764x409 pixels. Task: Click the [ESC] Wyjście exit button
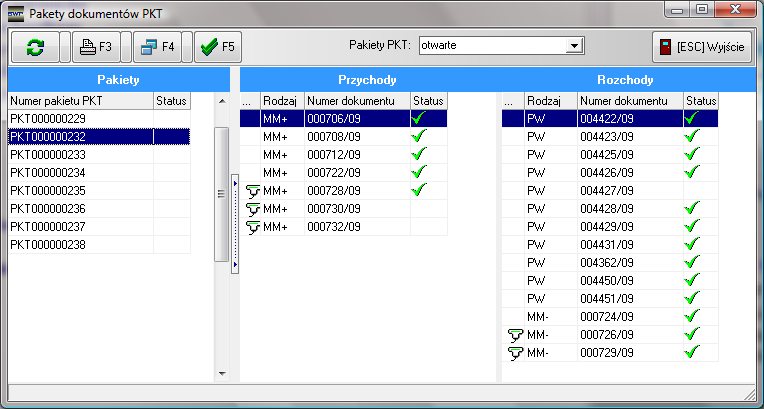pyautogui.click(x=702, y=46)
